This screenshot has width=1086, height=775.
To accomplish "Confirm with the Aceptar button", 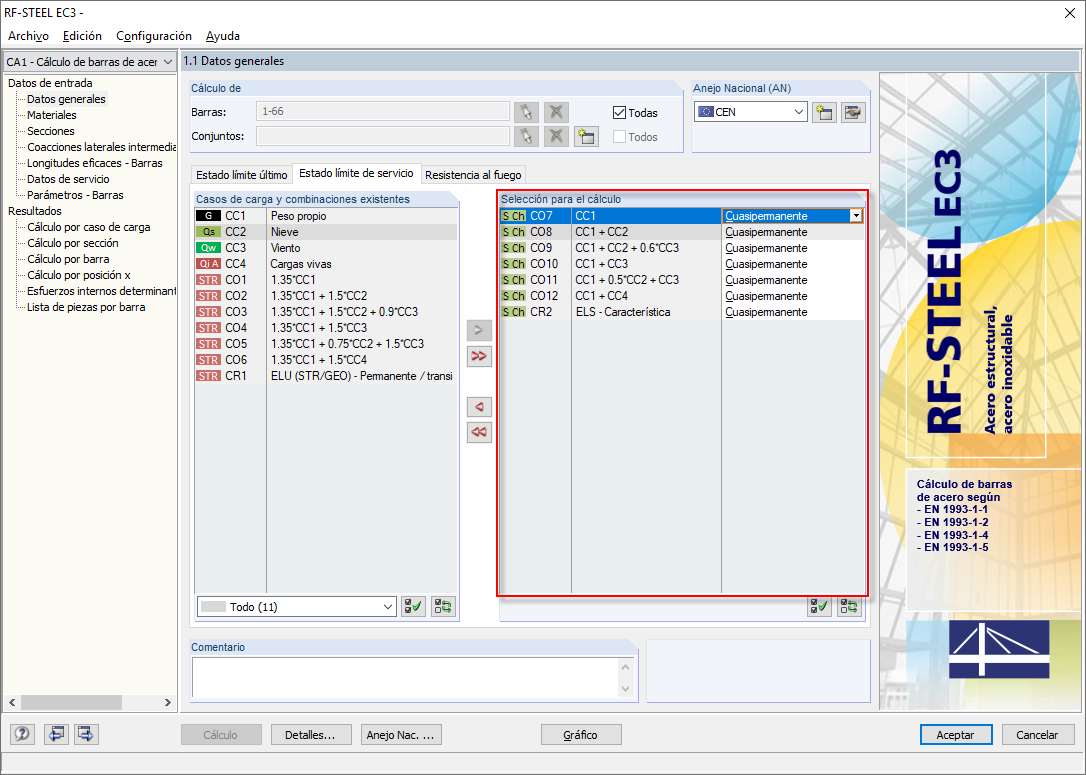I will (x=956, y=735).
